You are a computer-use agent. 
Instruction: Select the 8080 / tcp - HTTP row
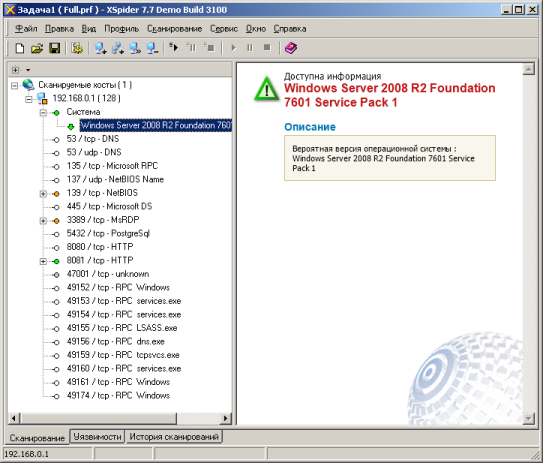100,247
